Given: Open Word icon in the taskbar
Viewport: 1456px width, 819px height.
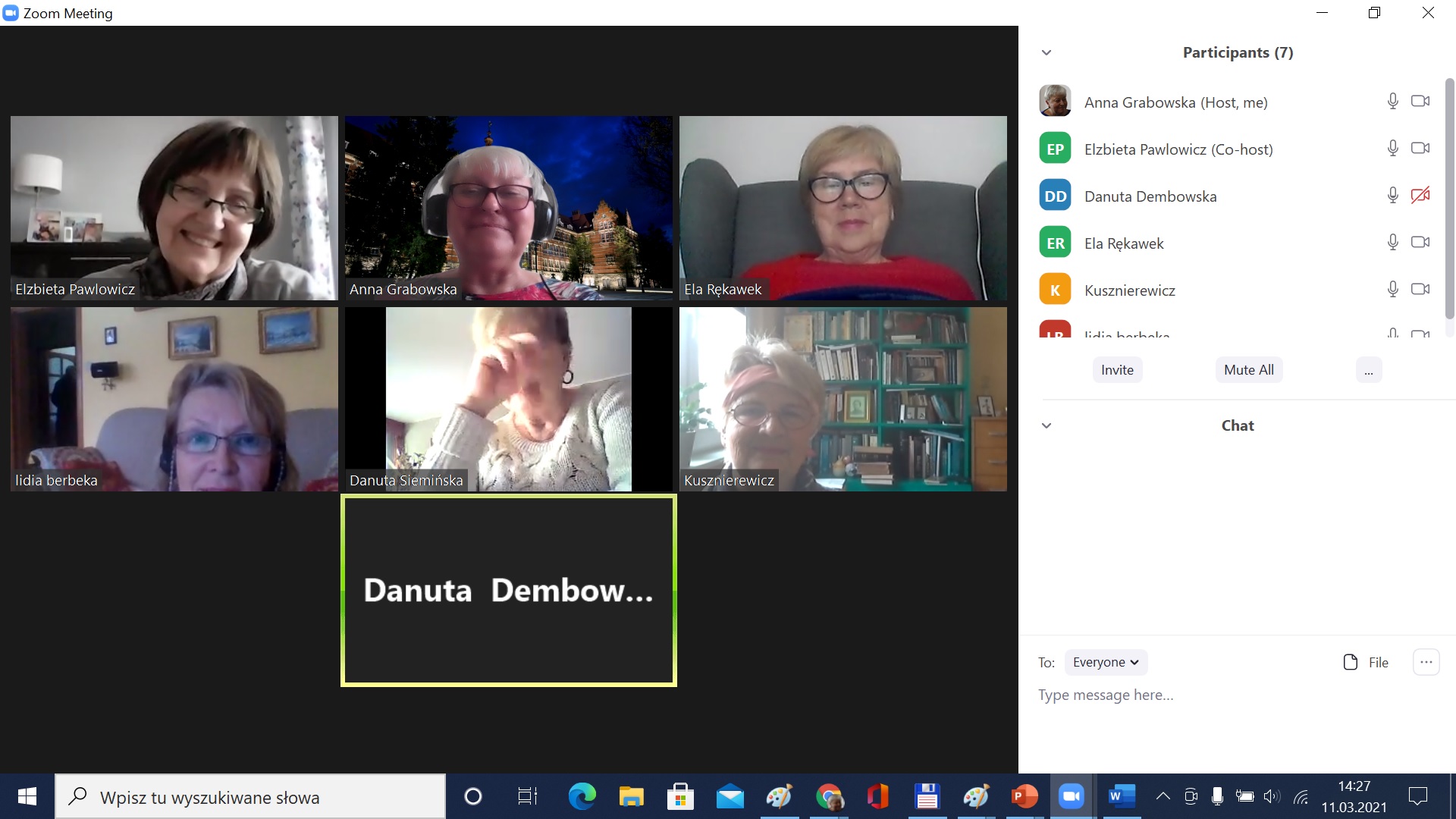Looking at the screenshot, I should click(1122, 796).
